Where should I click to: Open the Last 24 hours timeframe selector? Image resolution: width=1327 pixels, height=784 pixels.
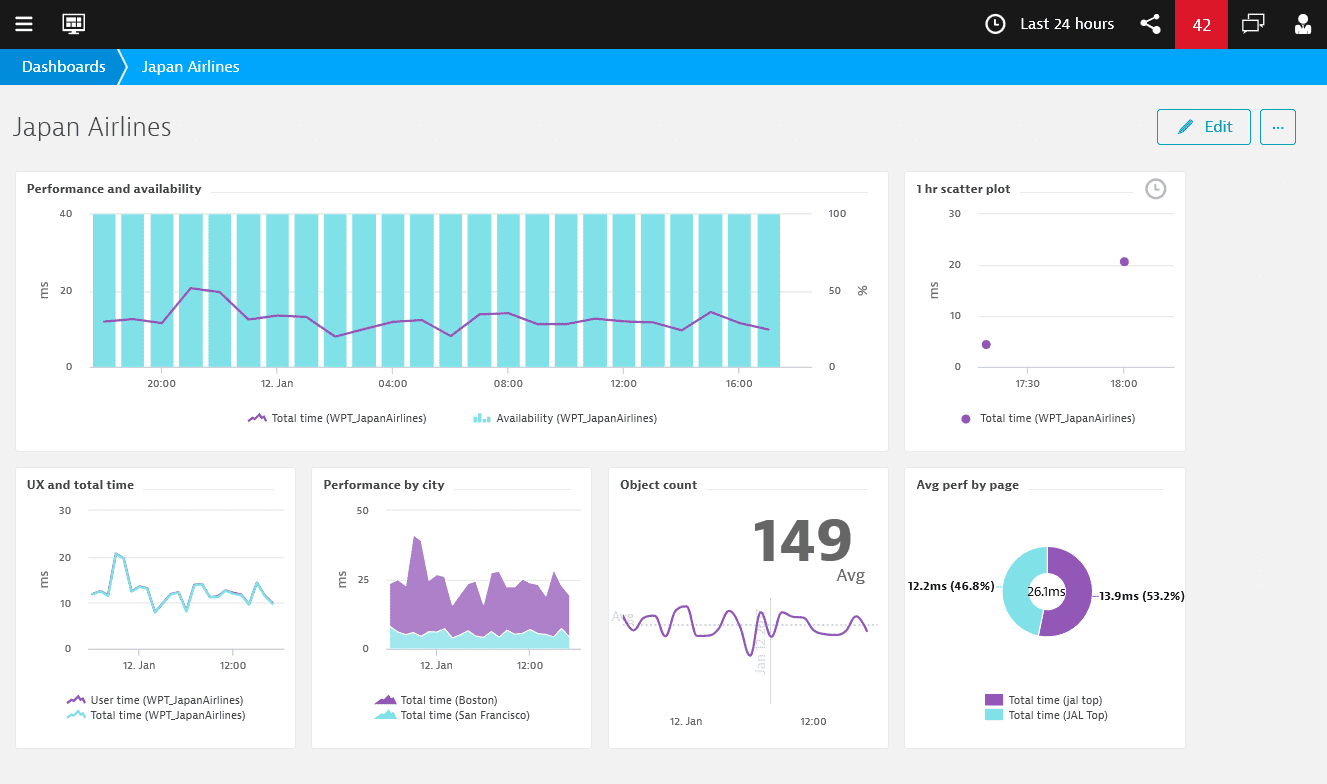[1067, 24]
